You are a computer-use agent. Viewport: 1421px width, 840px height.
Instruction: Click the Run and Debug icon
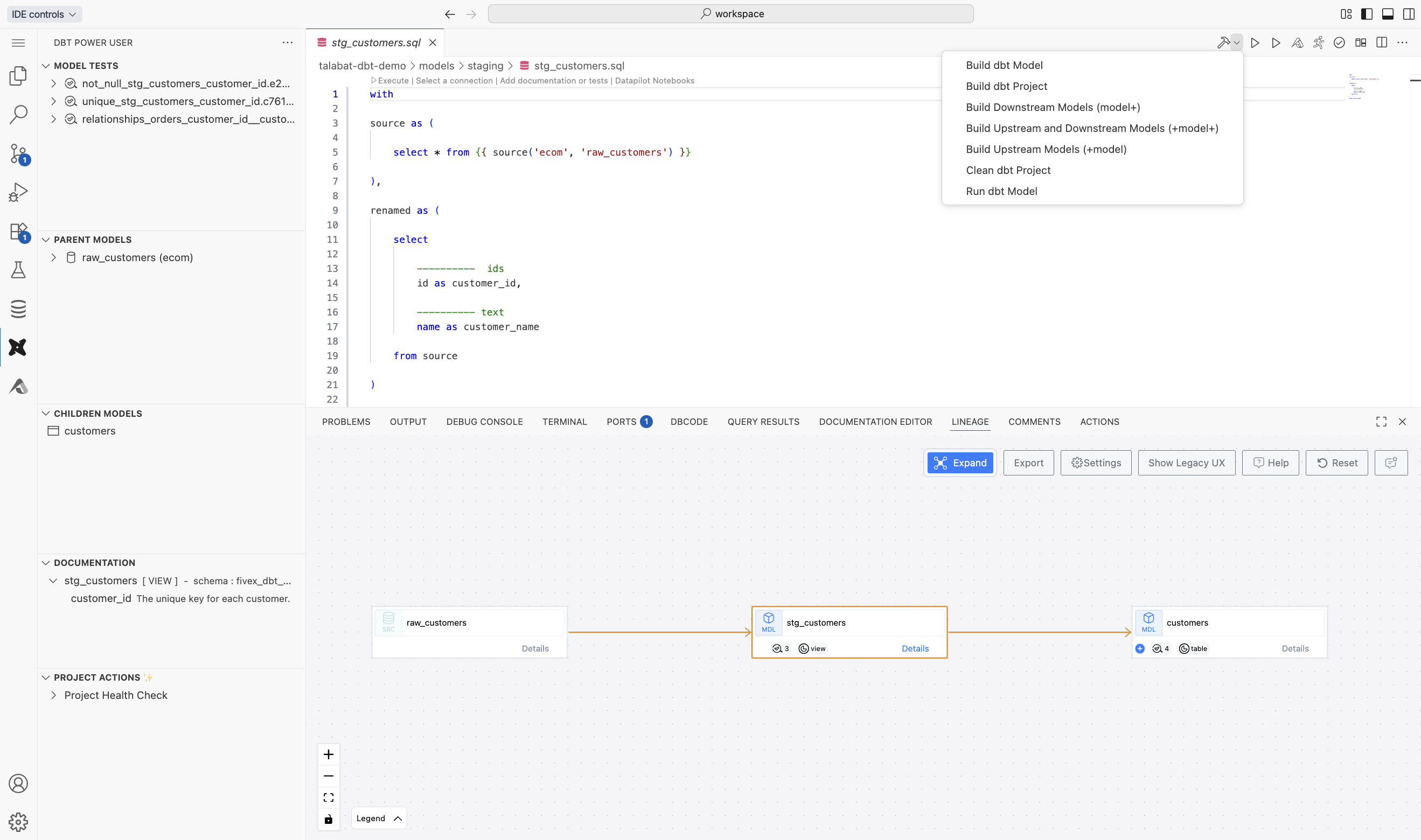tap(18, 192)
